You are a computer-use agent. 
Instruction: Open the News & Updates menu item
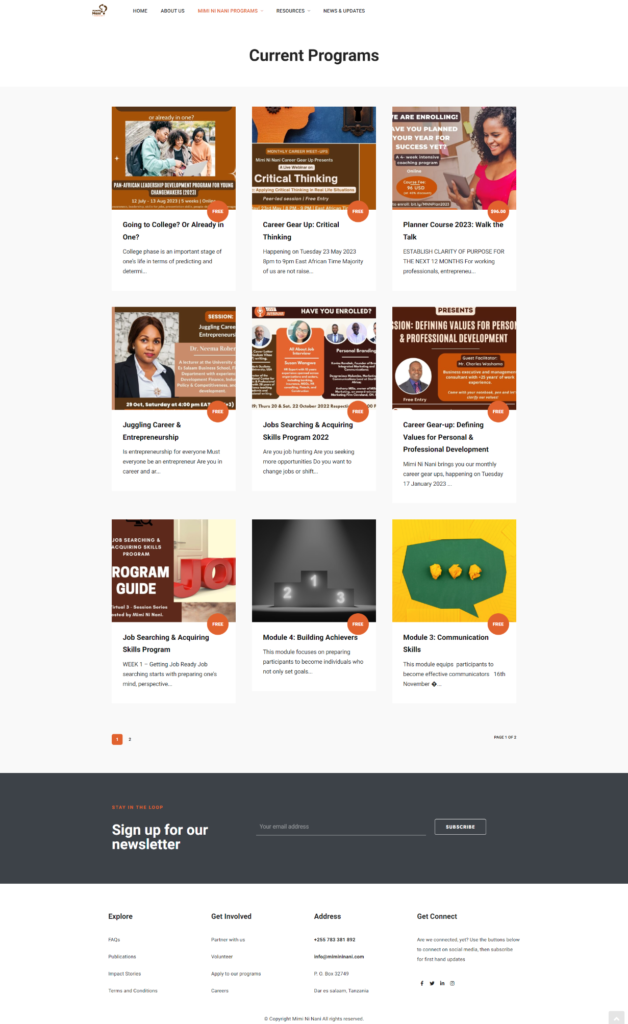pyautogui.click(x=344, y=10)
